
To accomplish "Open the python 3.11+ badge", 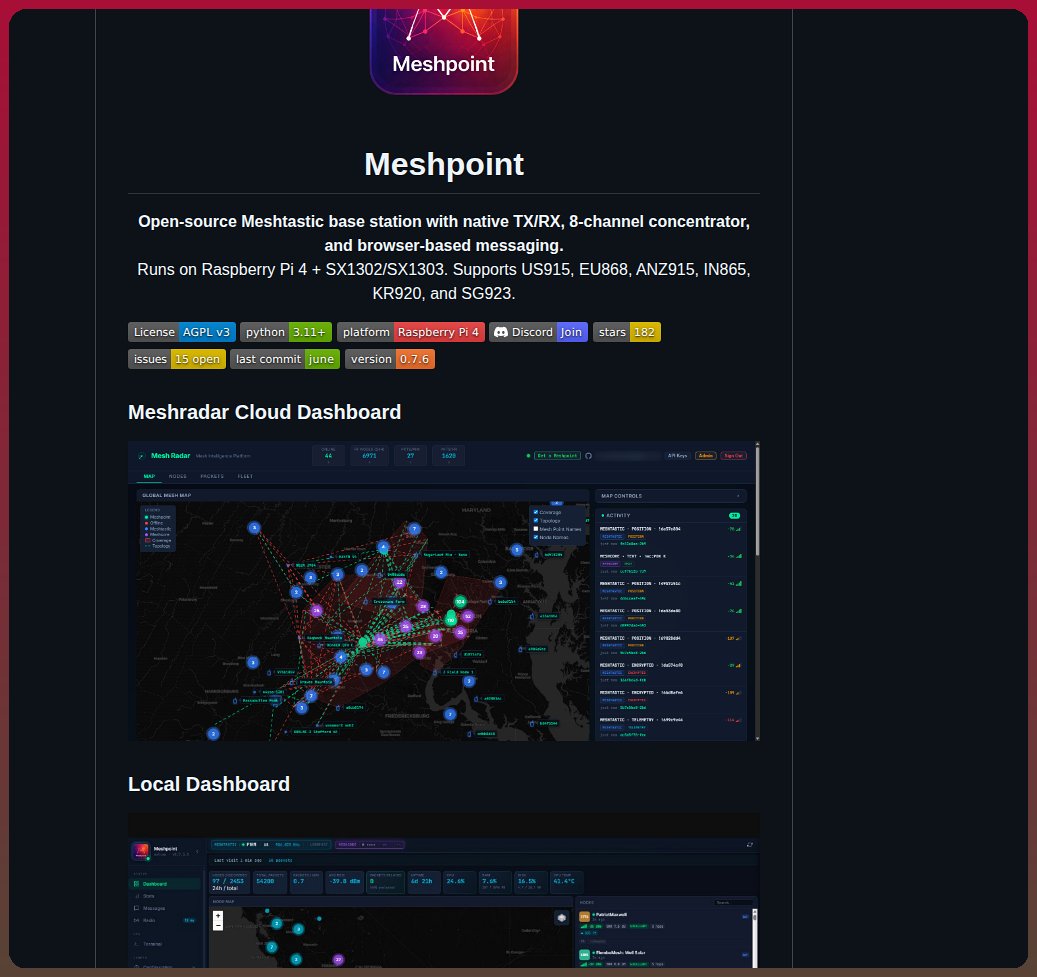I will pyautogui.click(x=286, y=332).
